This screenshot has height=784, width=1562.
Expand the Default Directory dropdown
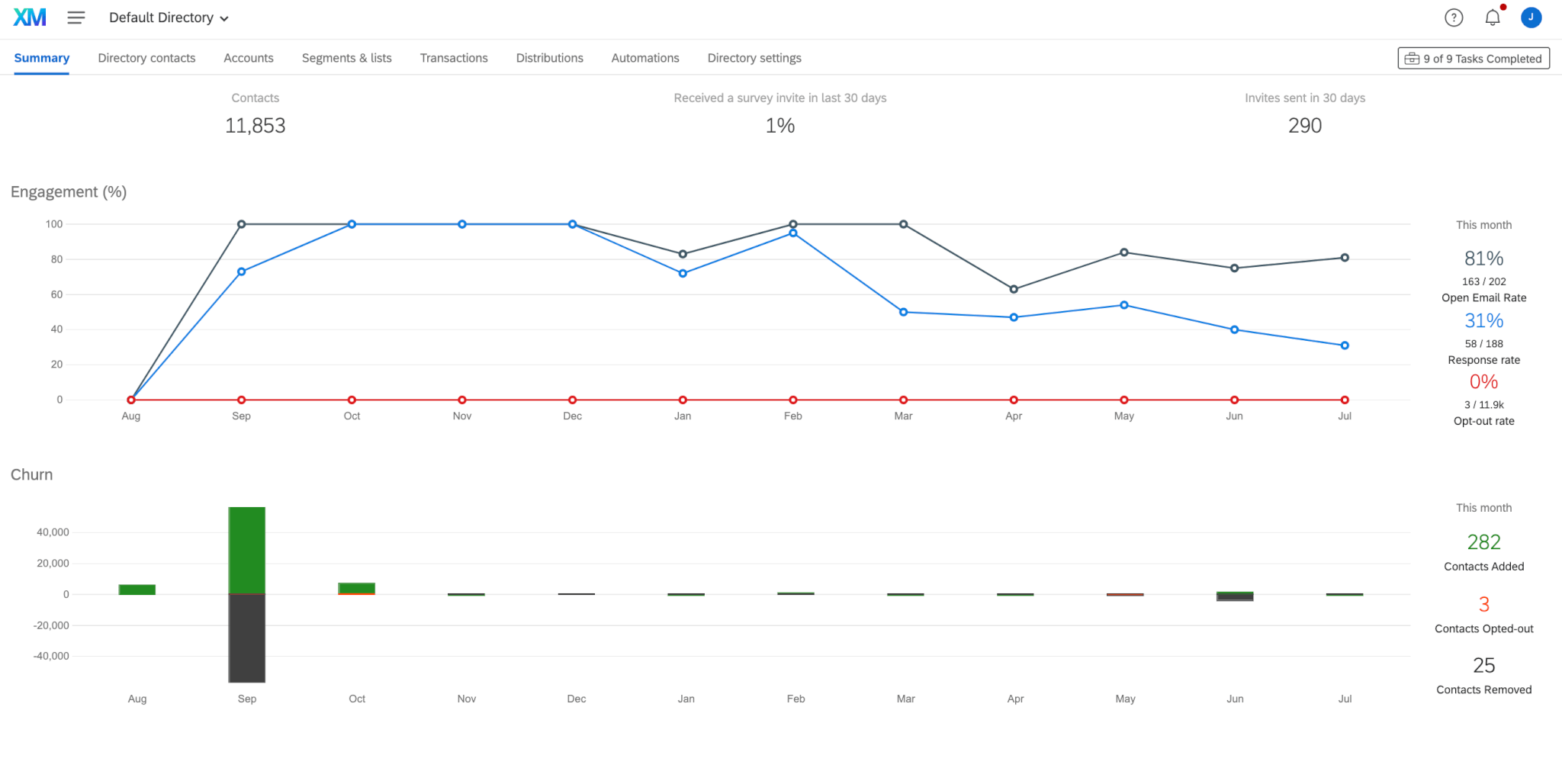pyautogui.click(x=168, y=18)
